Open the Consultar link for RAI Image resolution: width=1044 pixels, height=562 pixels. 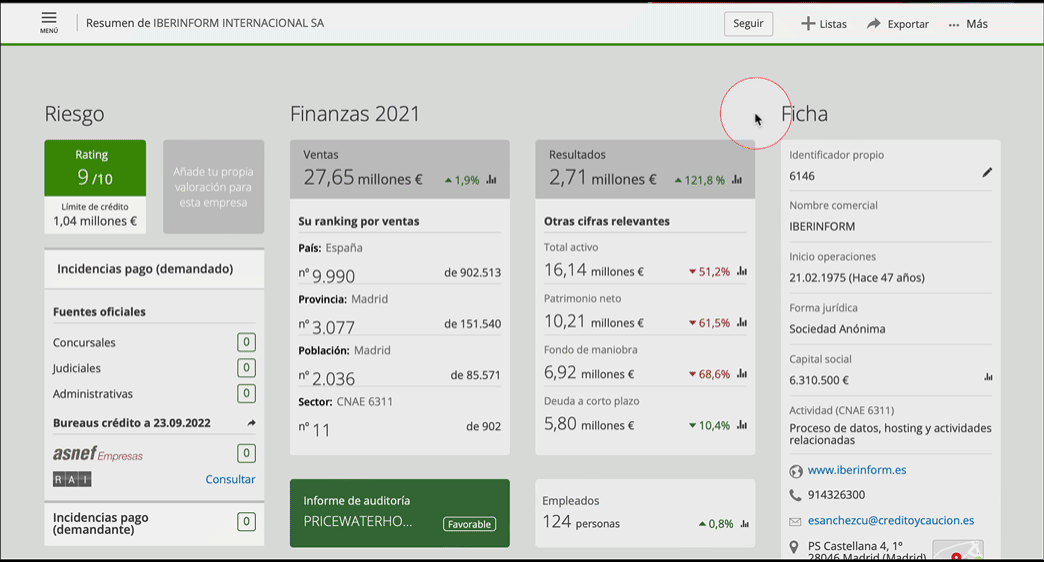(230, 479)
